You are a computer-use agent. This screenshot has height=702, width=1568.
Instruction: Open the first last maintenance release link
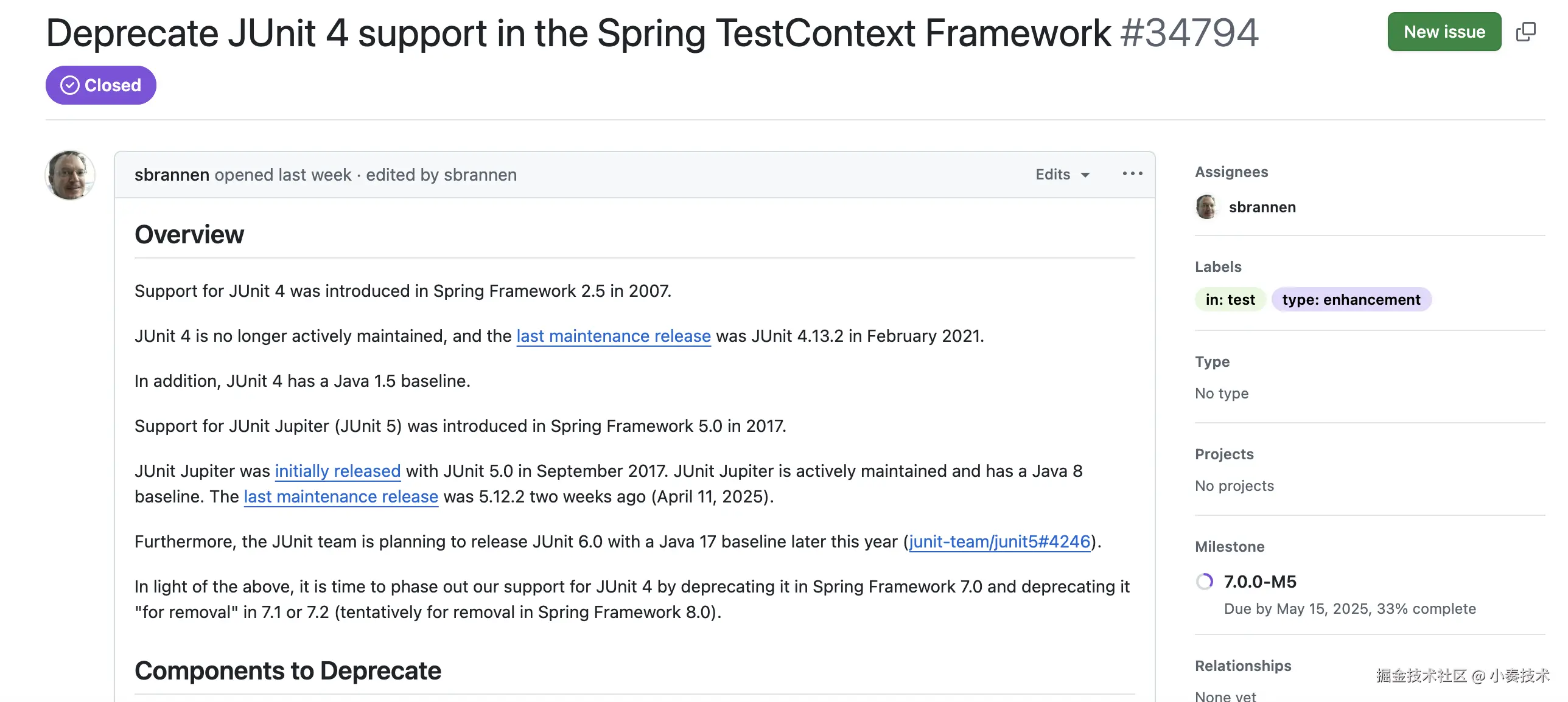[x=613, y=336]
